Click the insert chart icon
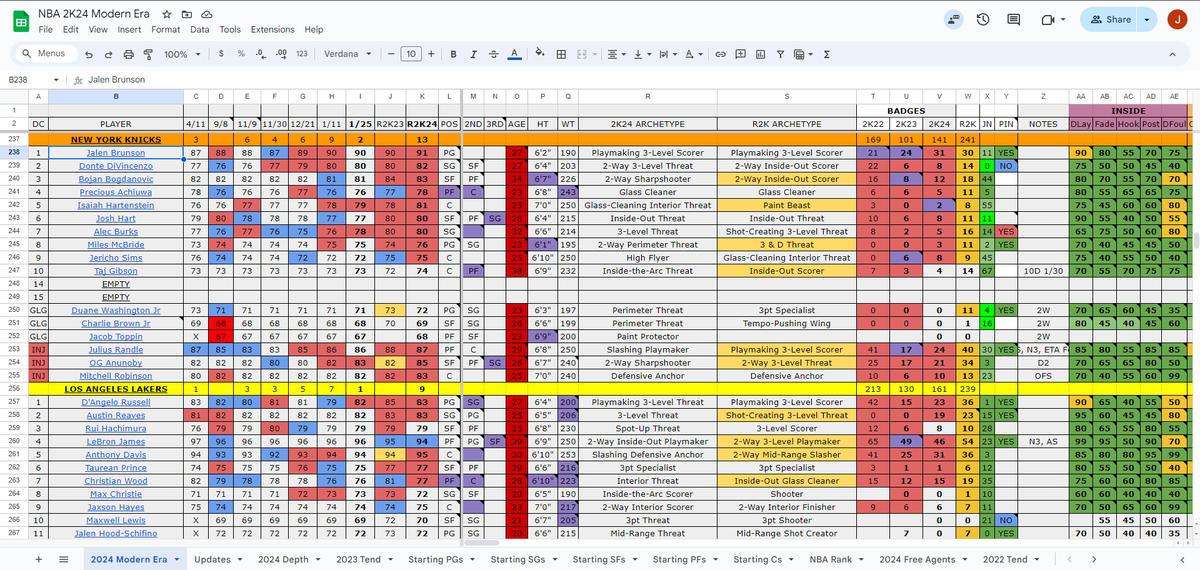The height and width of the screenshot is (570, 1200). pyautogui.click(x=761, y=54)
